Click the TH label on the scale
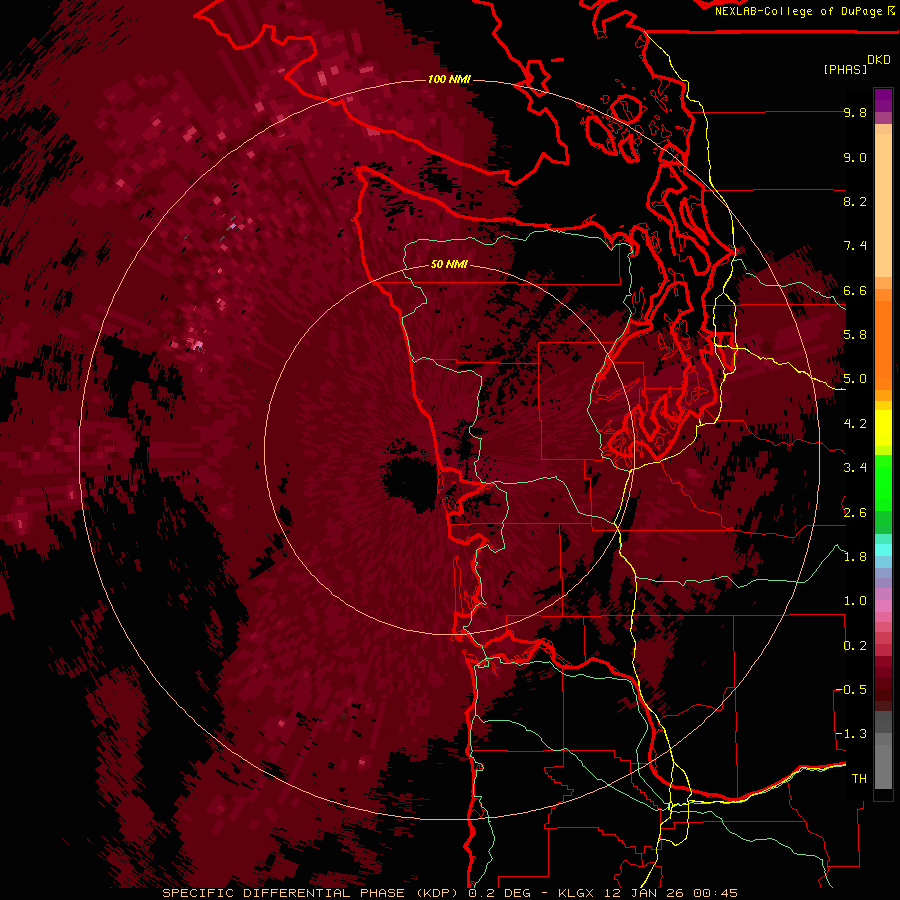This screenshot has width=900, height=900. 859,779
